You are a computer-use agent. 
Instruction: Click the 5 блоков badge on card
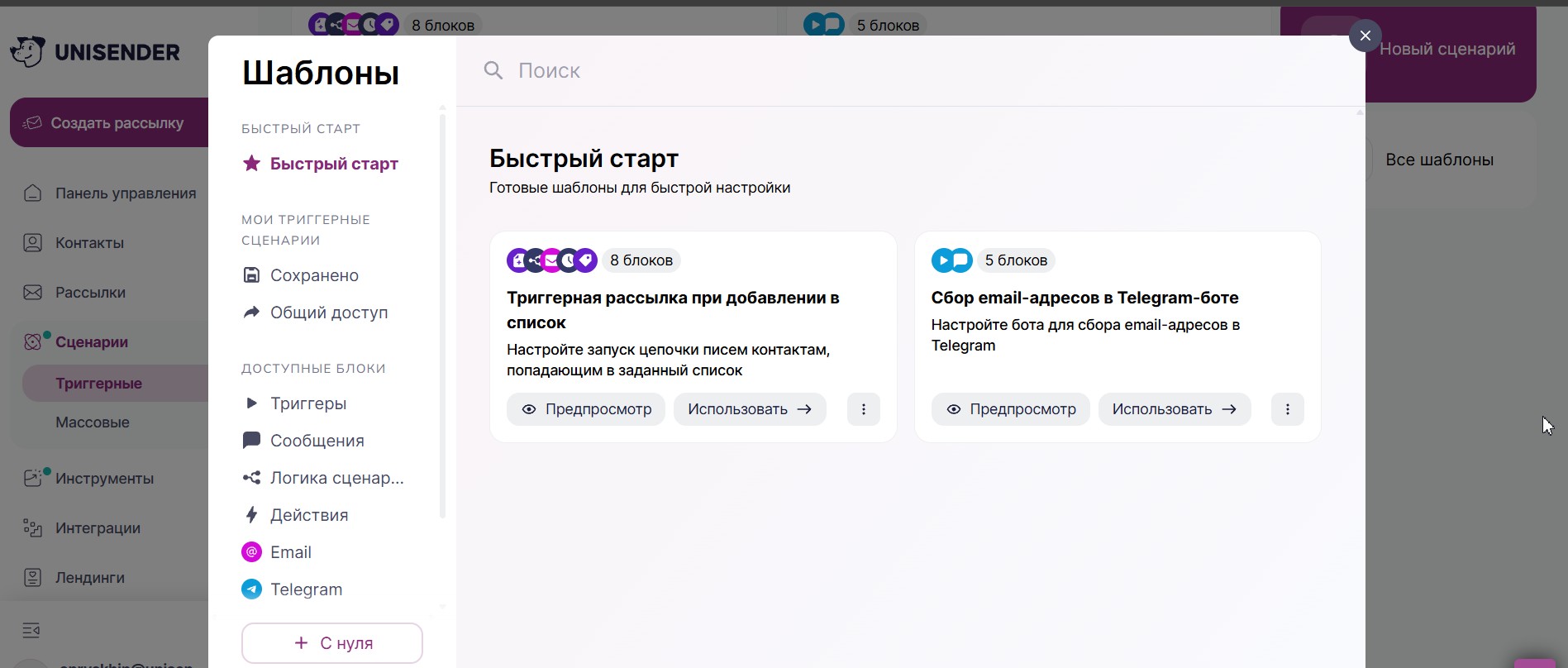[1016, 260]
